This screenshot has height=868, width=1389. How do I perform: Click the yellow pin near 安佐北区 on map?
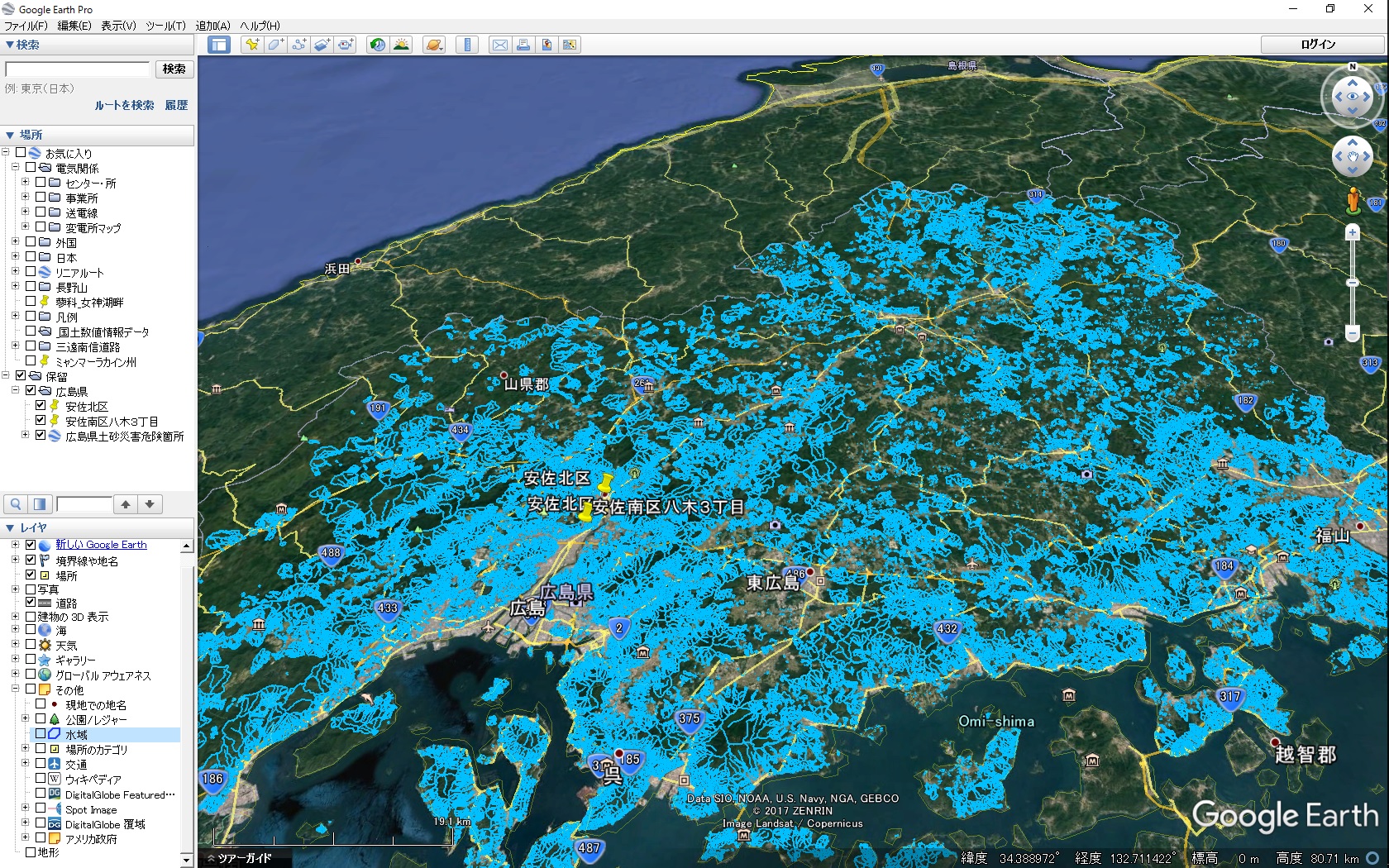[606, 482]
